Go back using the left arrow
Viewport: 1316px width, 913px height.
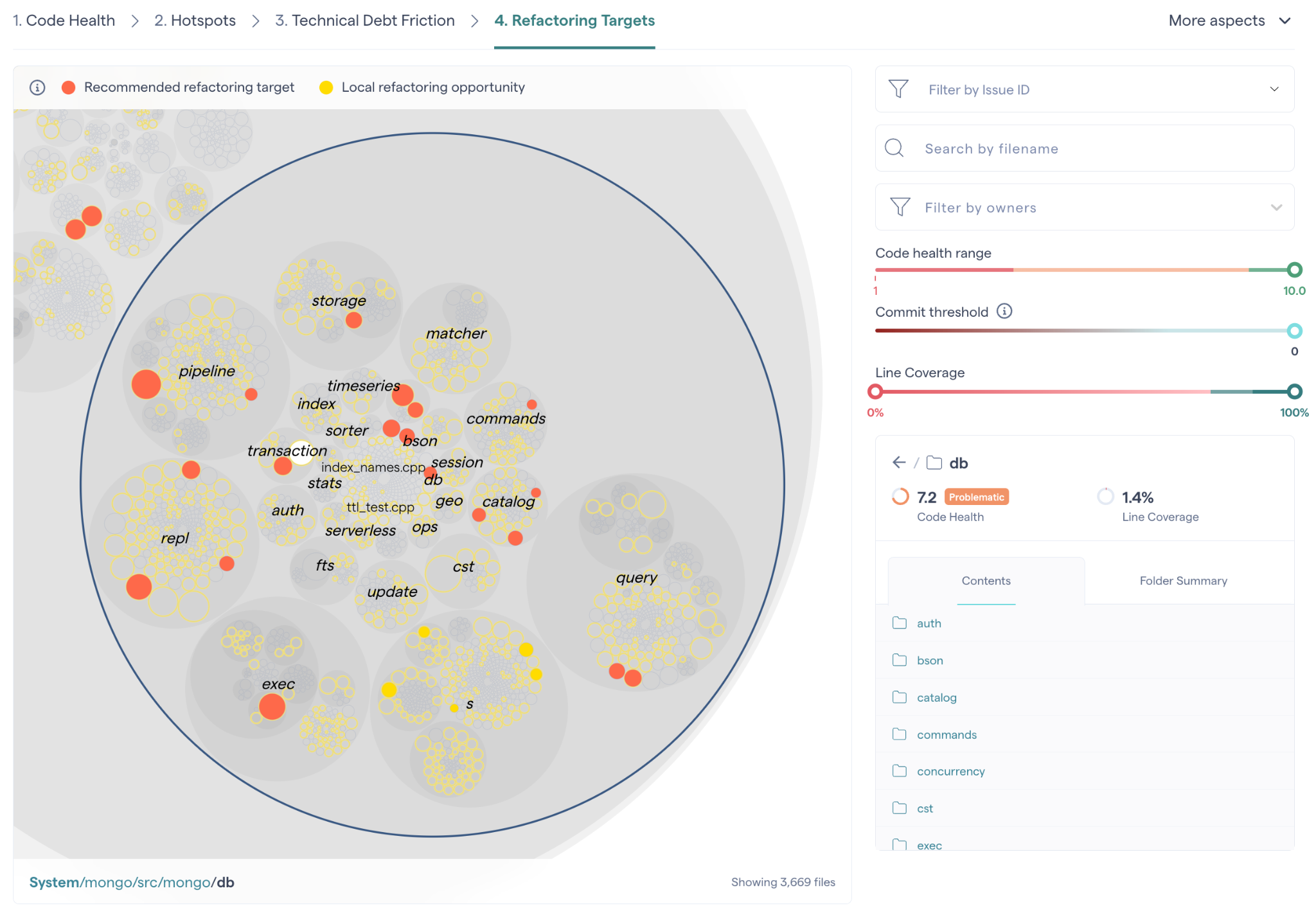pyautogui.click(x=899, y=463)
